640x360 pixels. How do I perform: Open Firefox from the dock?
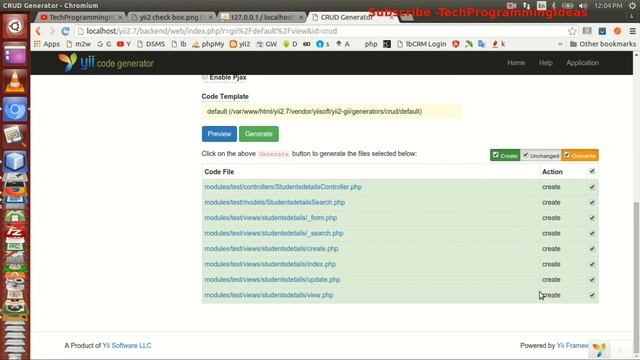click(x=15, y=190)
